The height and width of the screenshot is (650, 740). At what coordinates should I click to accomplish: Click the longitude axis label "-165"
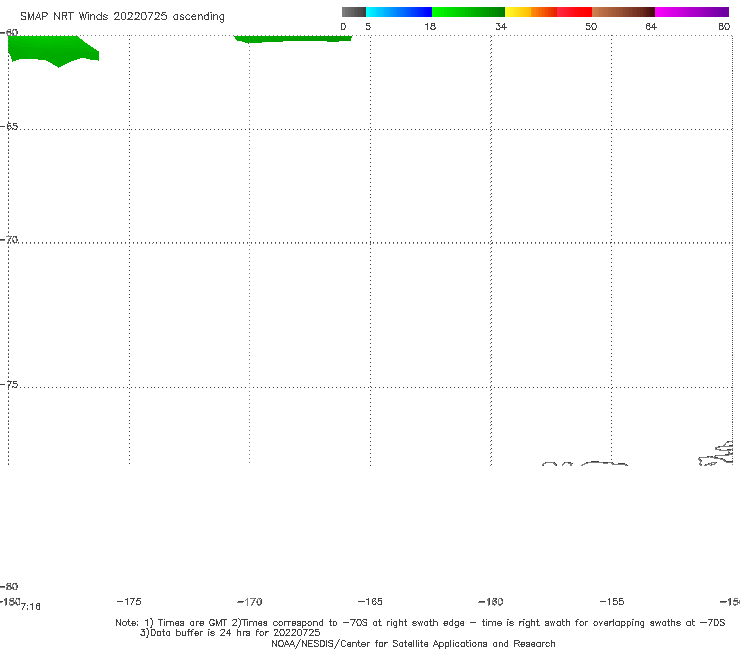click(x=370, y=601)
